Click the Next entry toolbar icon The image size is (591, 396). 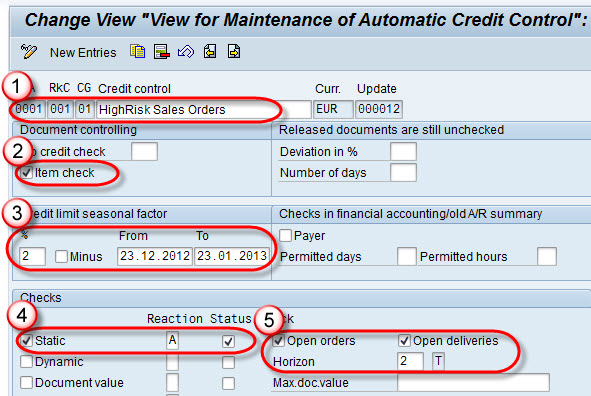click(234, 52)
